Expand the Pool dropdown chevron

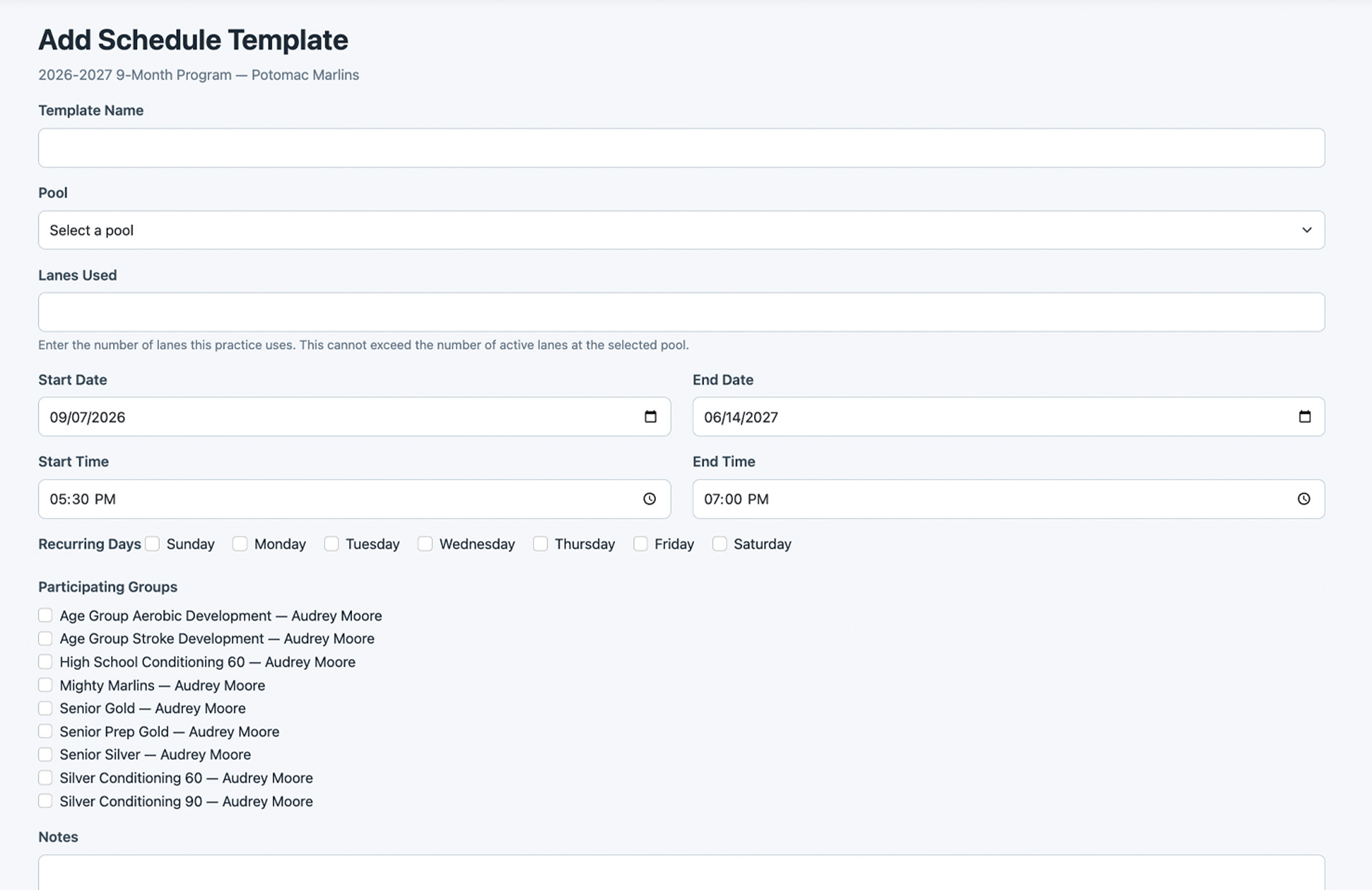1307,230
